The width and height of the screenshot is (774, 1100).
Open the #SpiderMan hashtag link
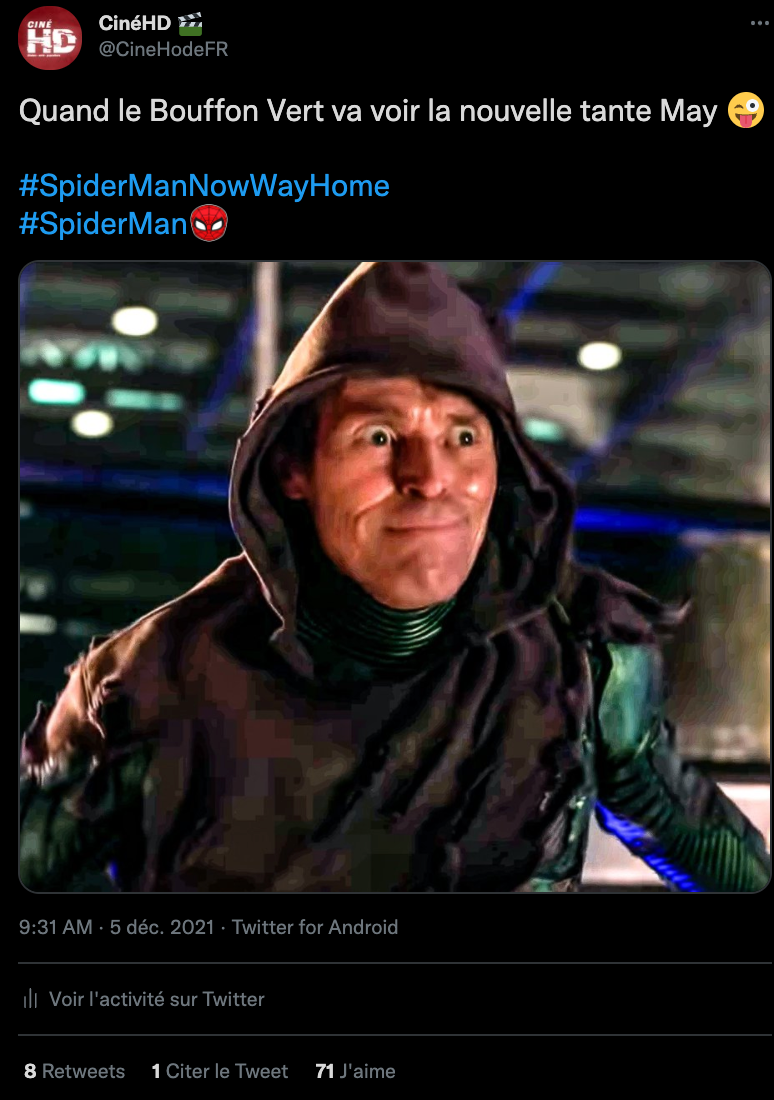coord(103,224)
